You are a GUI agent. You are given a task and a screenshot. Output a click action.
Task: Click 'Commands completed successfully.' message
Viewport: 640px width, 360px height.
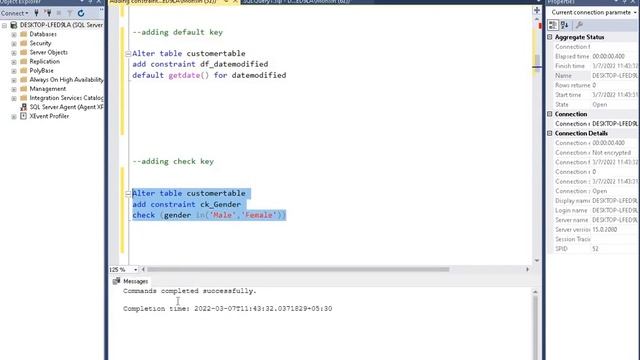[x=190, y=291]
